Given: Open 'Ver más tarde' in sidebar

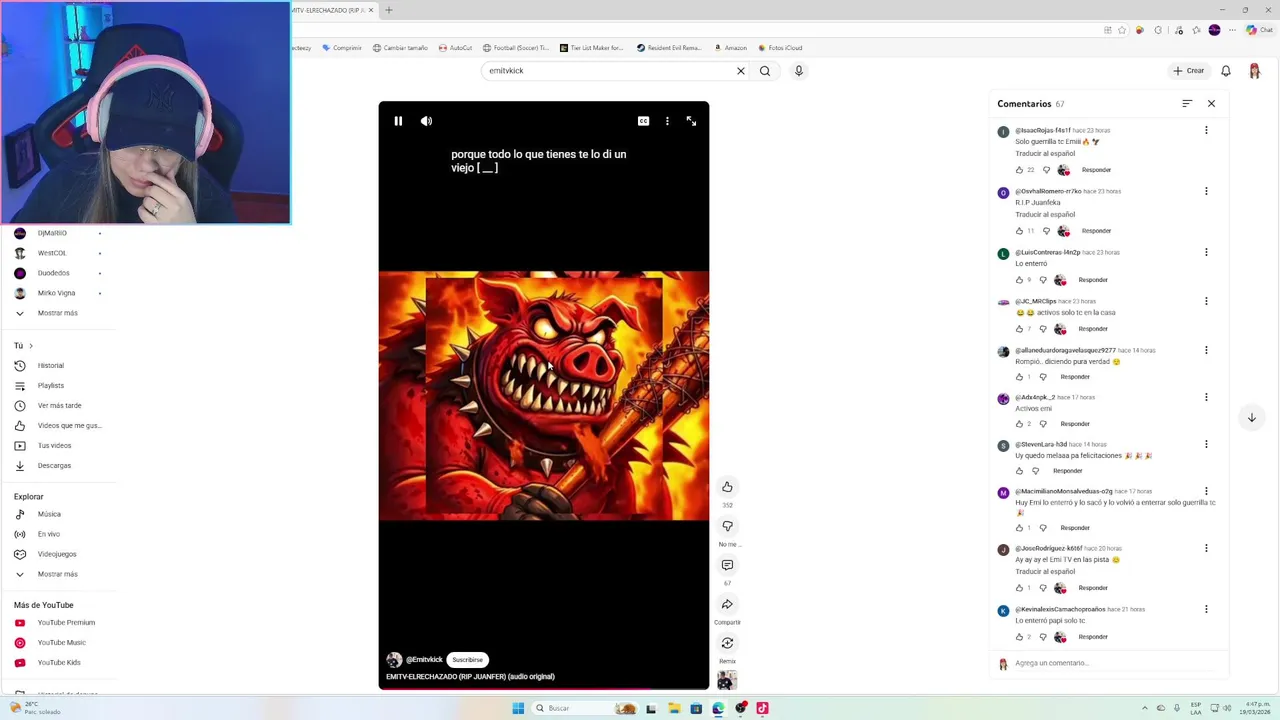Looking at the screenshot, I should [60, 406].
